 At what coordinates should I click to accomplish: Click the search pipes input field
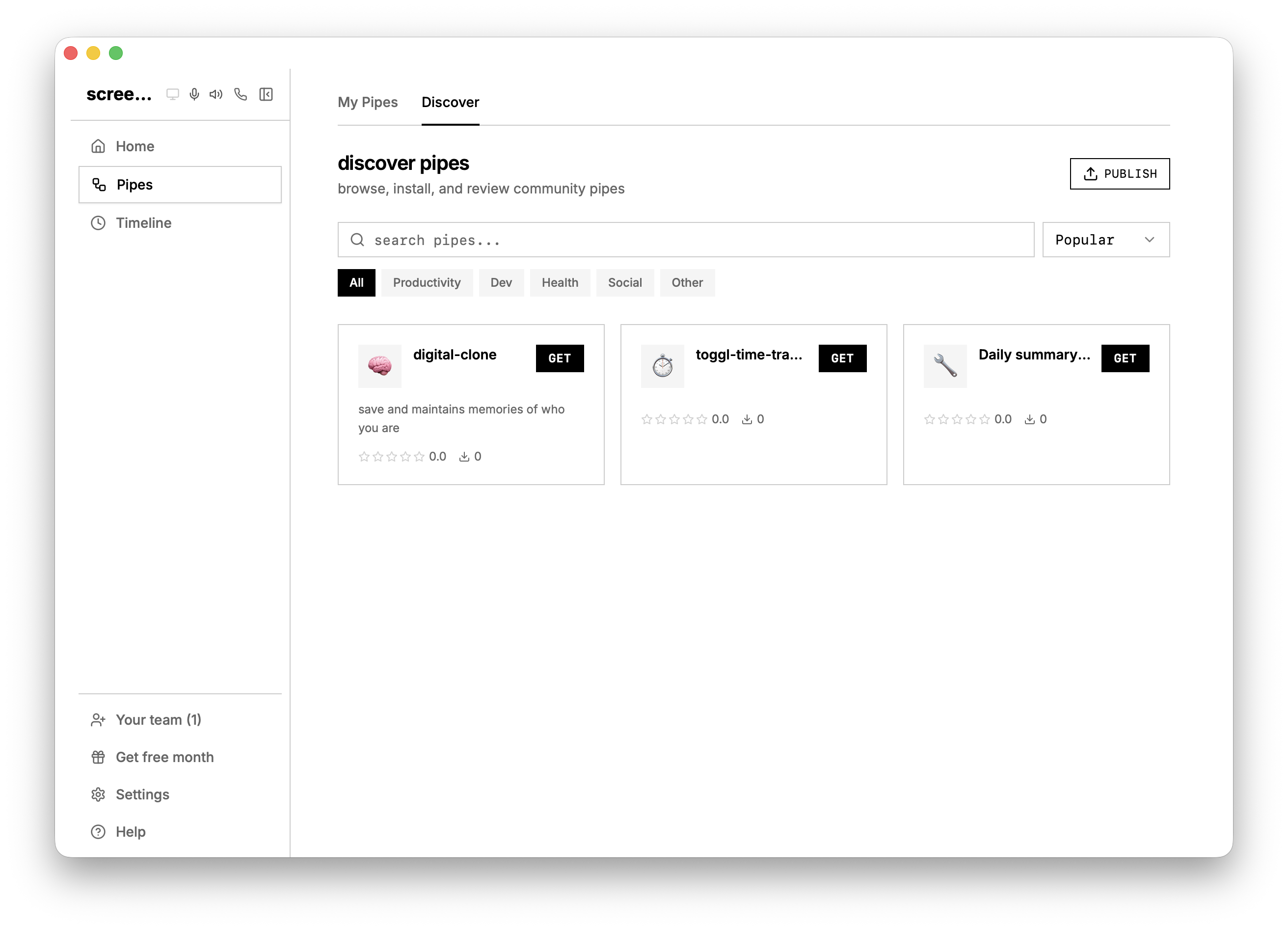coord(685,240)
